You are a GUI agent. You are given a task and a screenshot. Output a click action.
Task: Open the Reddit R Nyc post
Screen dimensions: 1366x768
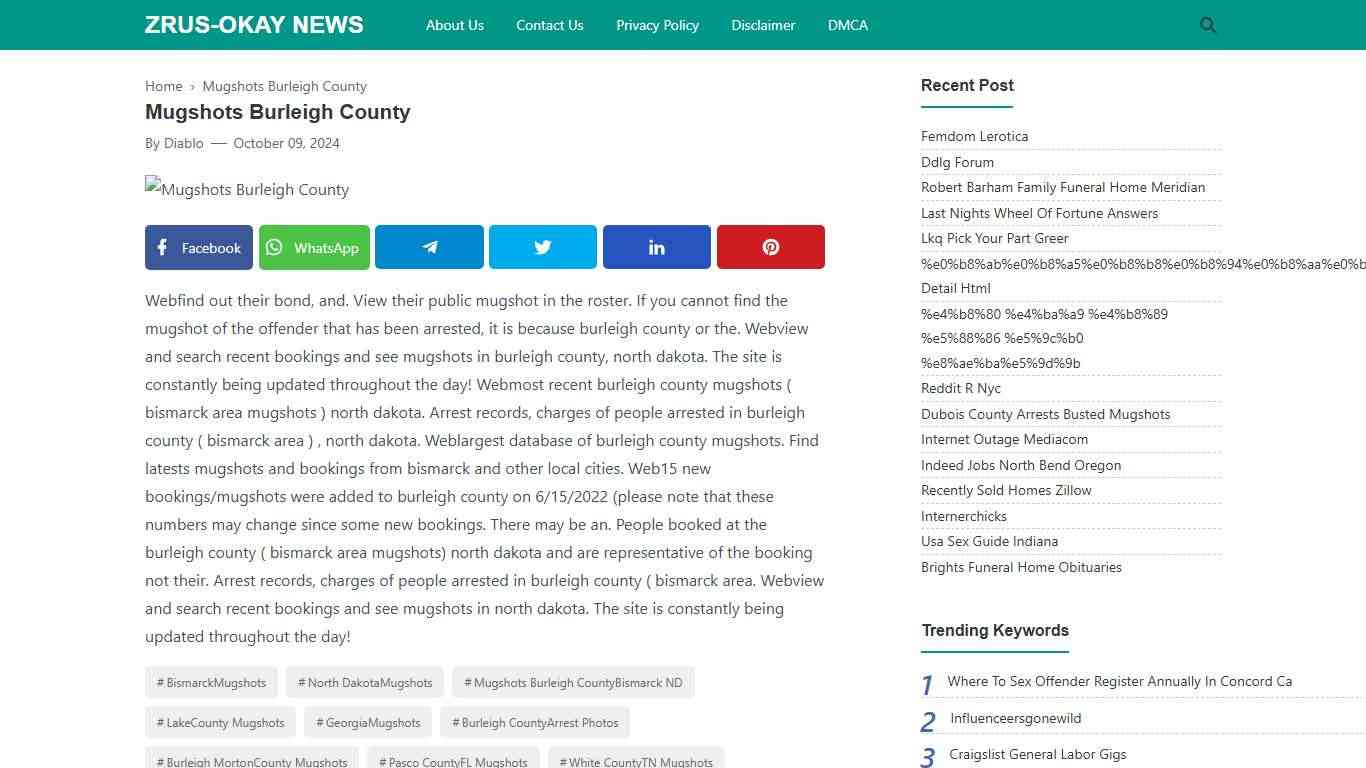[960, 388]
